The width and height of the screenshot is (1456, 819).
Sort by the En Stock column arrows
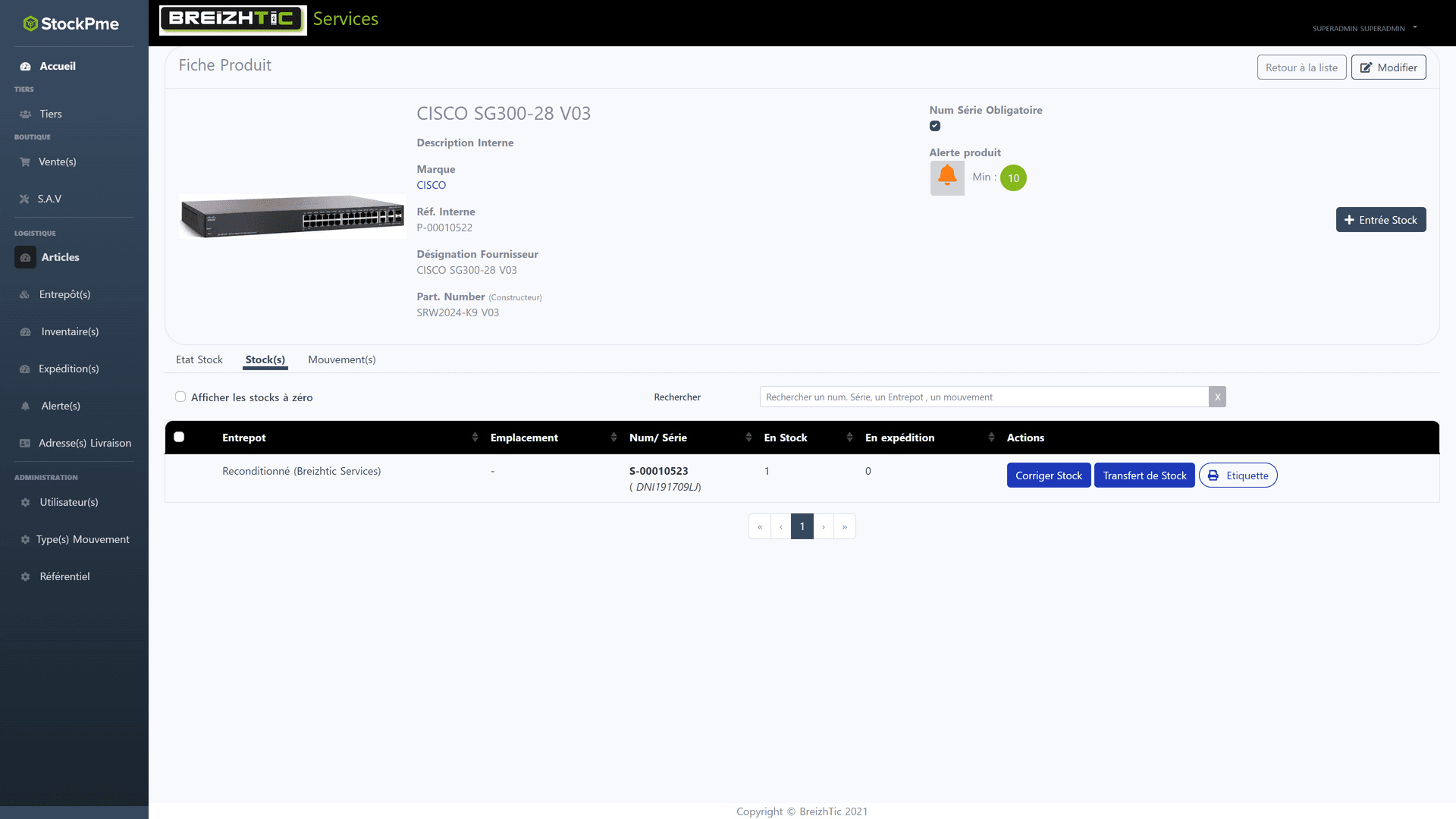(x=849, y=438)
